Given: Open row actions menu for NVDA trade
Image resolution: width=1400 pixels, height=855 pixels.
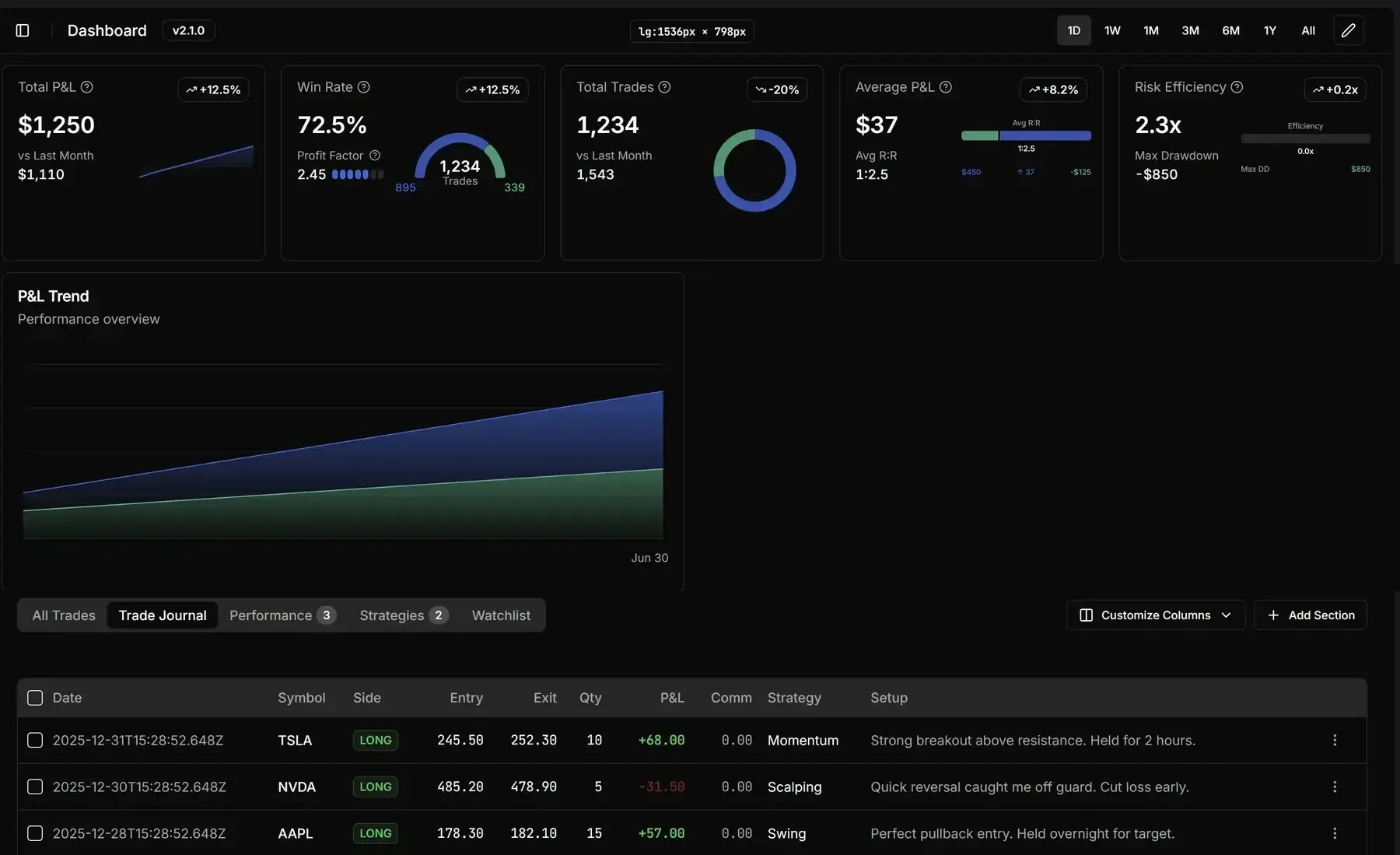Looking at the screenshot, I should coord(1335,787).
